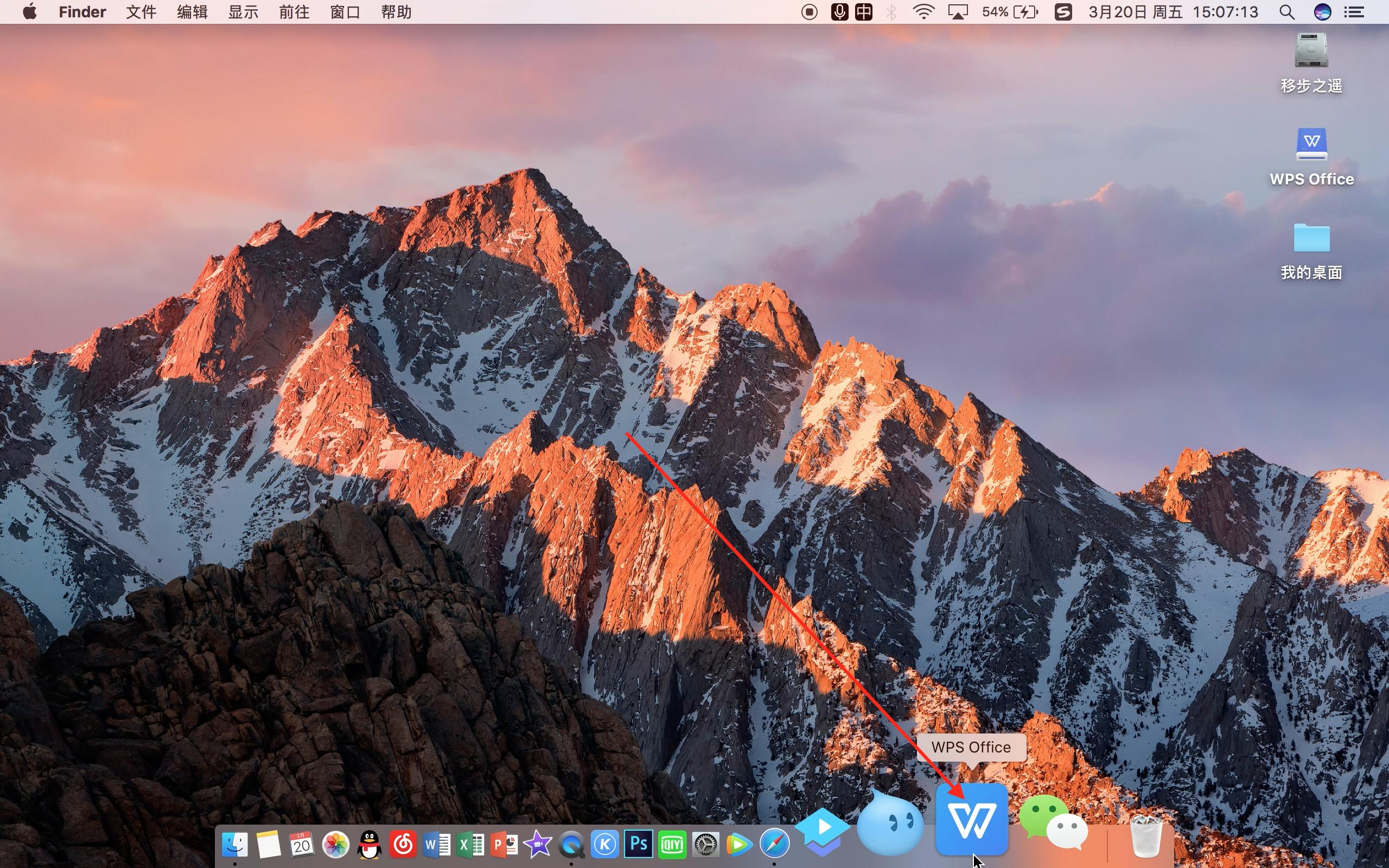Open the Apple menu

[30, 11]
